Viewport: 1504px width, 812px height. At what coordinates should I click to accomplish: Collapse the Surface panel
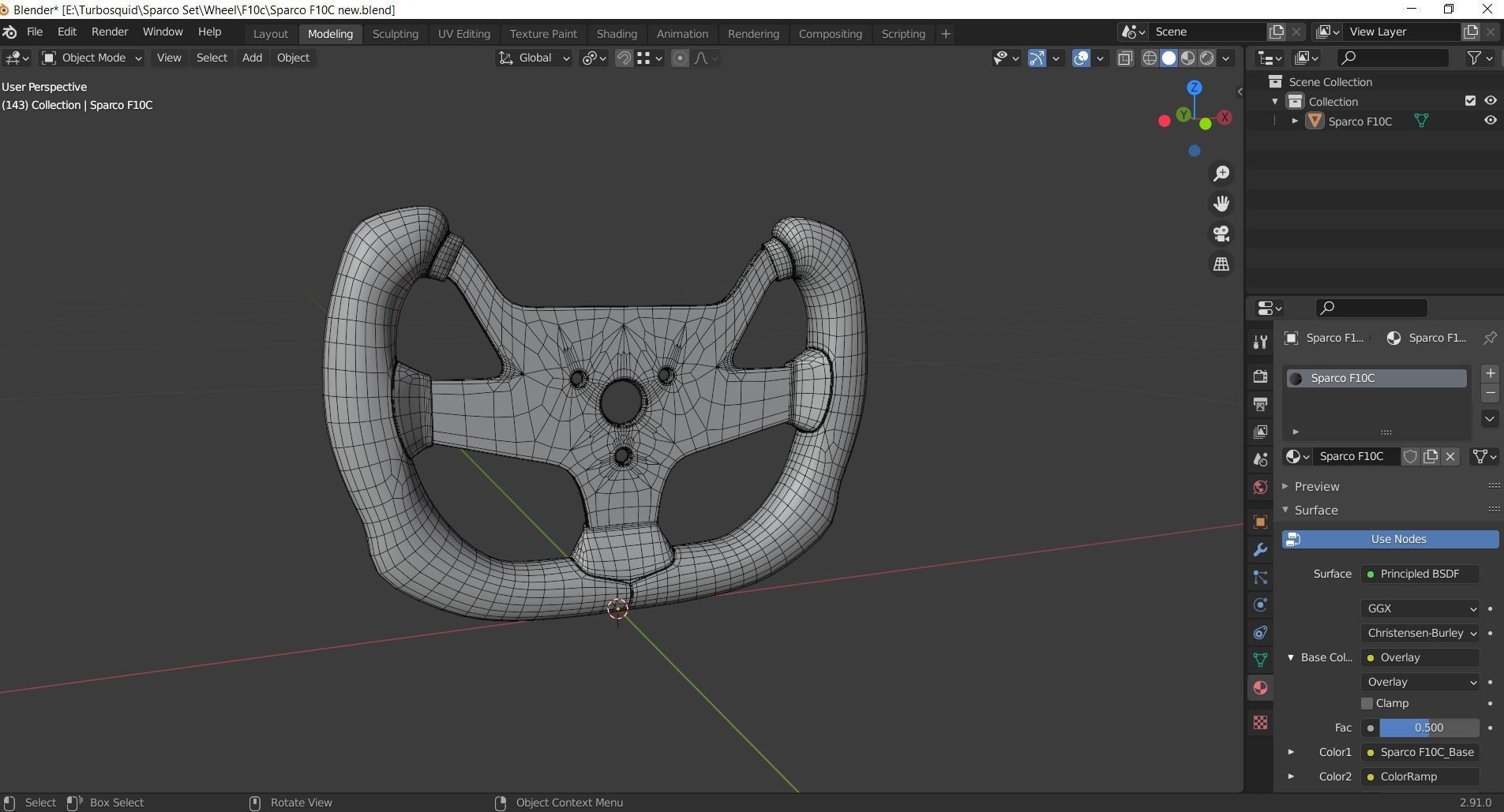point(1315,510)
